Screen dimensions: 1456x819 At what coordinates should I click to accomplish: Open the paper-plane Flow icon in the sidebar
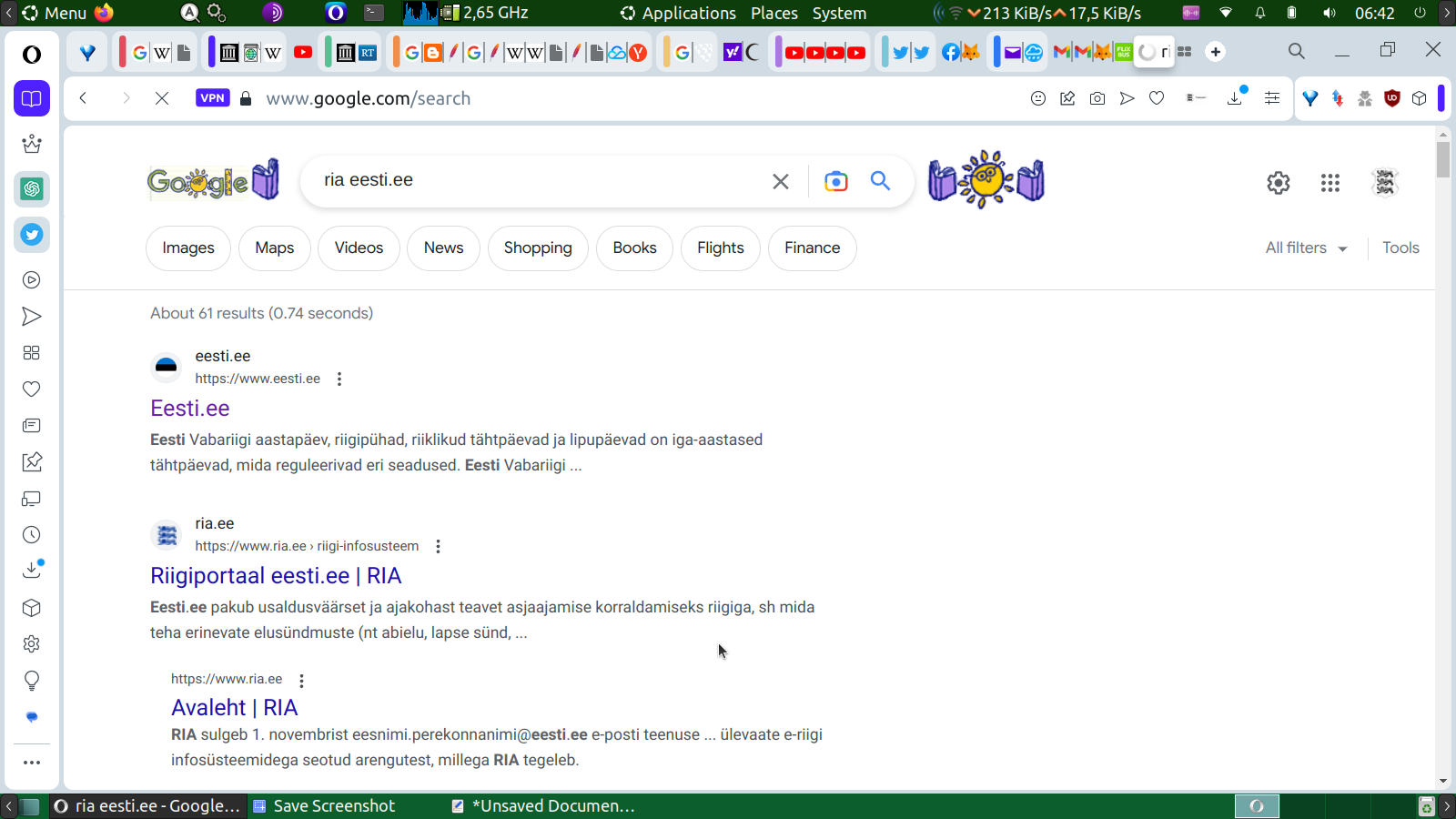[x=32, y=317]
